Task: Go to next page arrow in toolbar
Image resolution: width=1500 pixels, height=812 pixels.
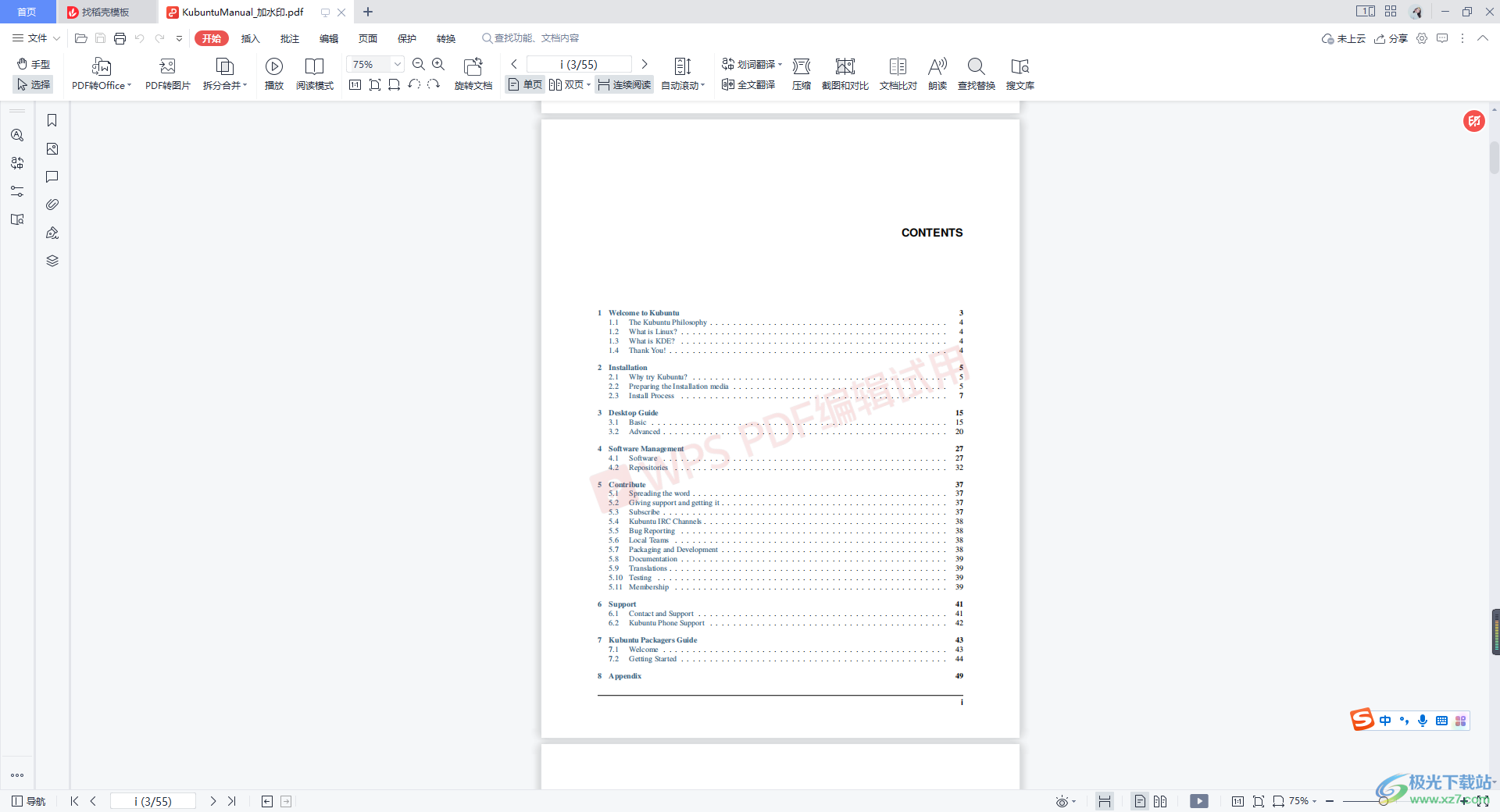Action: point(645,64)
